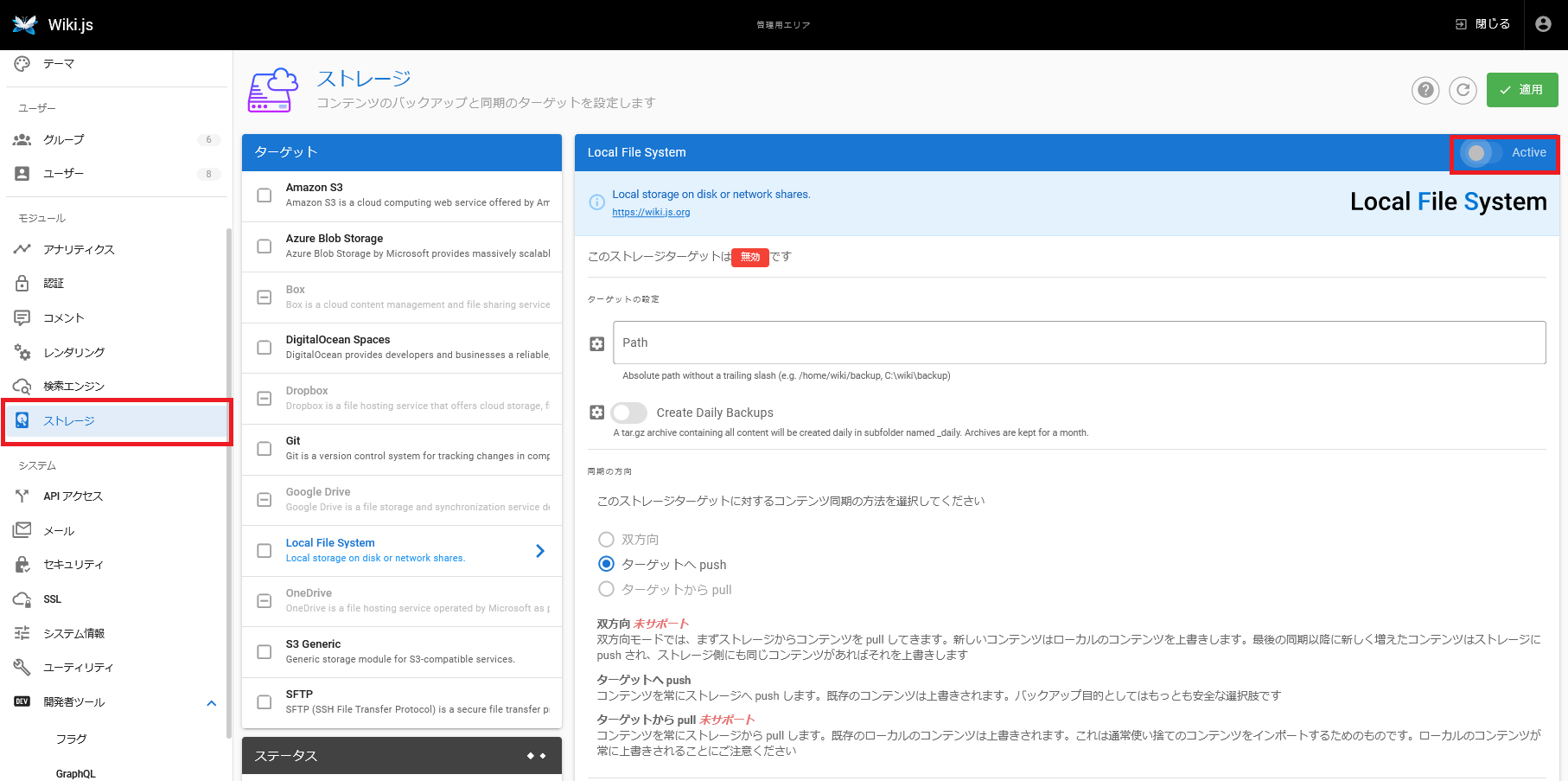Click the テーマ palette icon
Screen dimensions: 1568x781
[22, 64]
